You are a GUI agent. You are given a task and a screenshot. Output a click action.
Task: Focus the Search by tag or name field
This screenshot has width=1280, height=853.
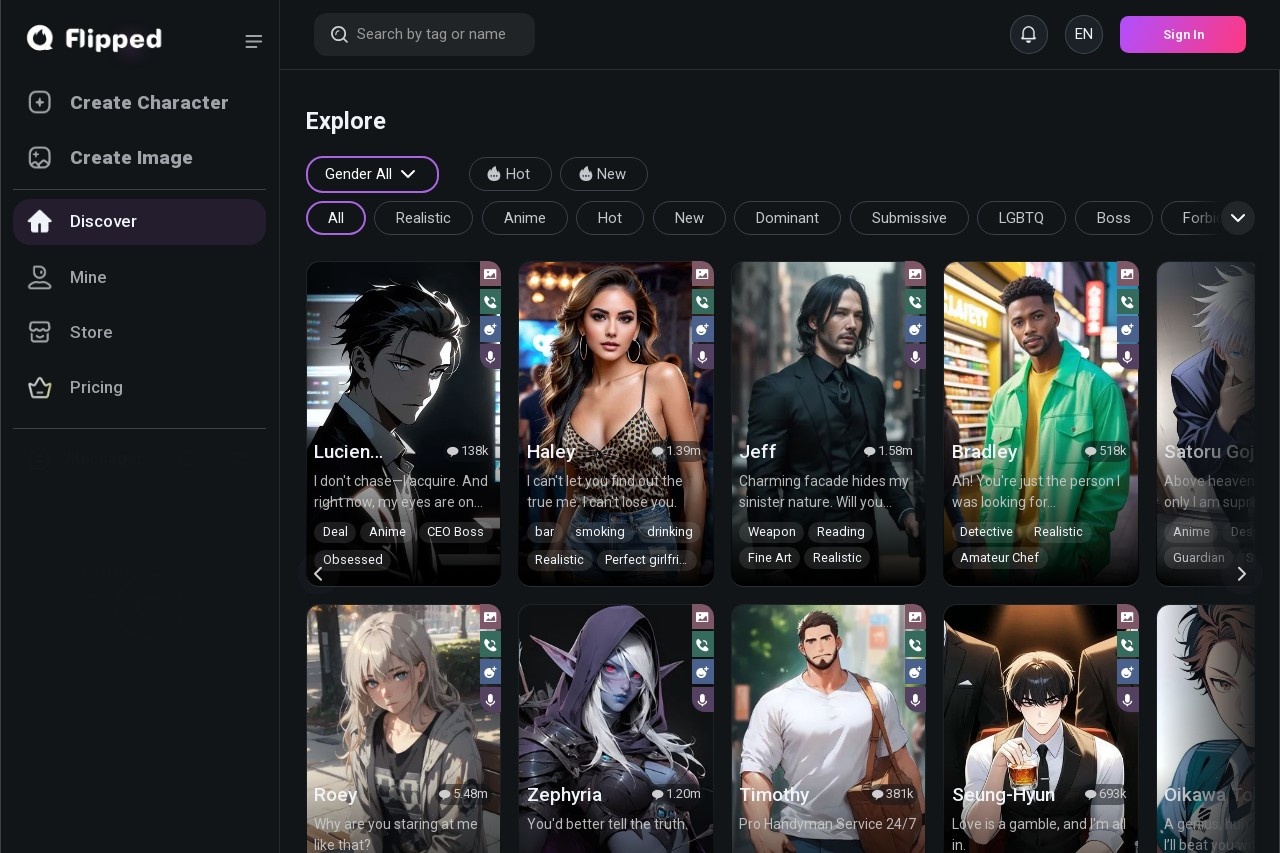(424, 34)
